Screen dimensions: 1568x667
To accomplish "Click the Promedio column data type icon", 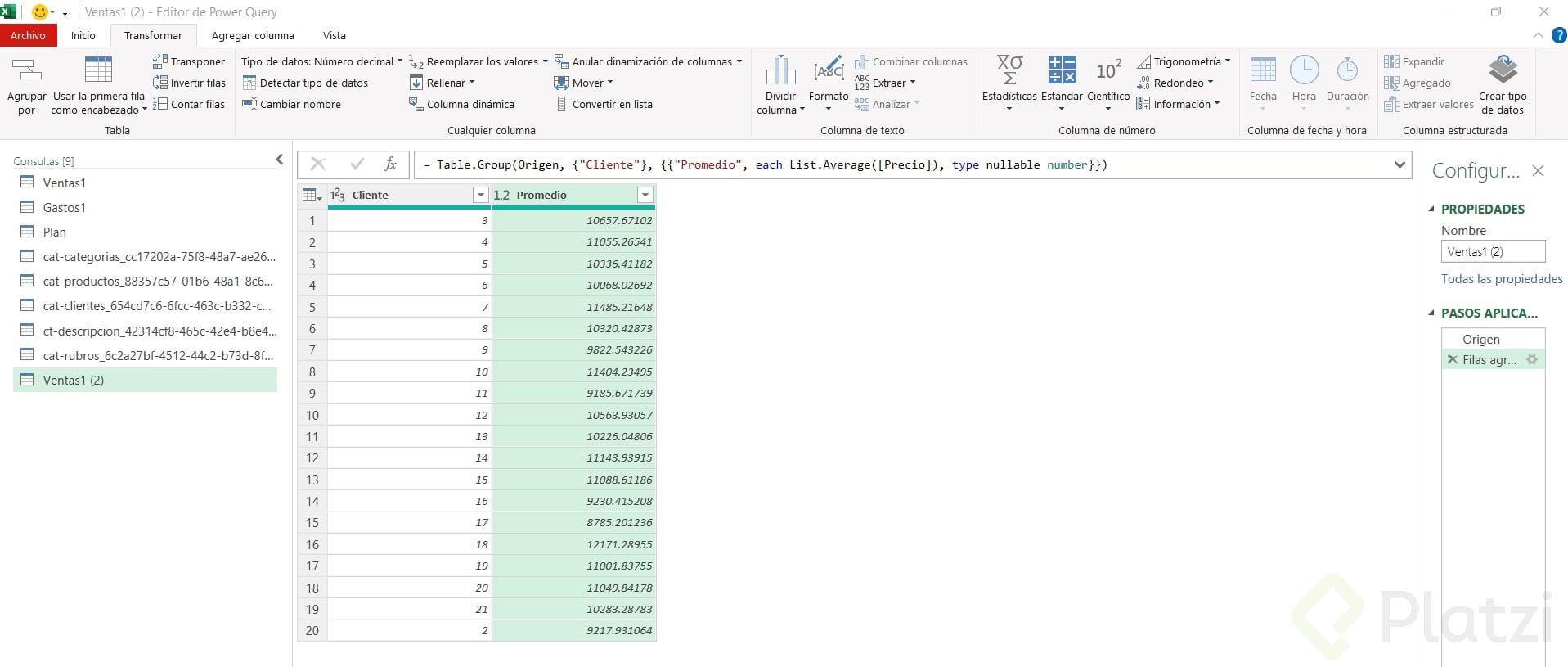I will (501, 195).
